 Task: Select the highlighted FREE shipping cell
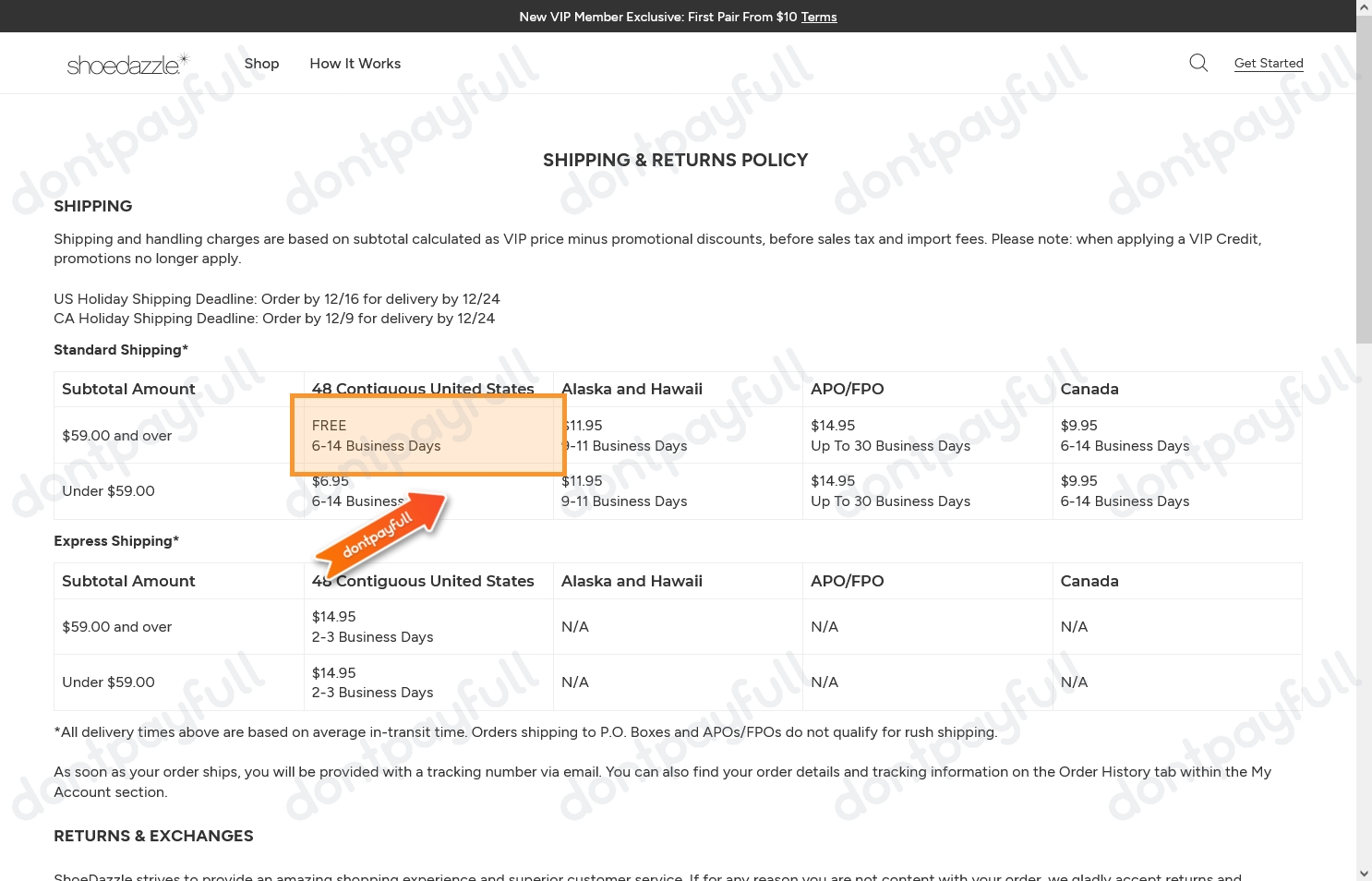click(x=427, y=435)
